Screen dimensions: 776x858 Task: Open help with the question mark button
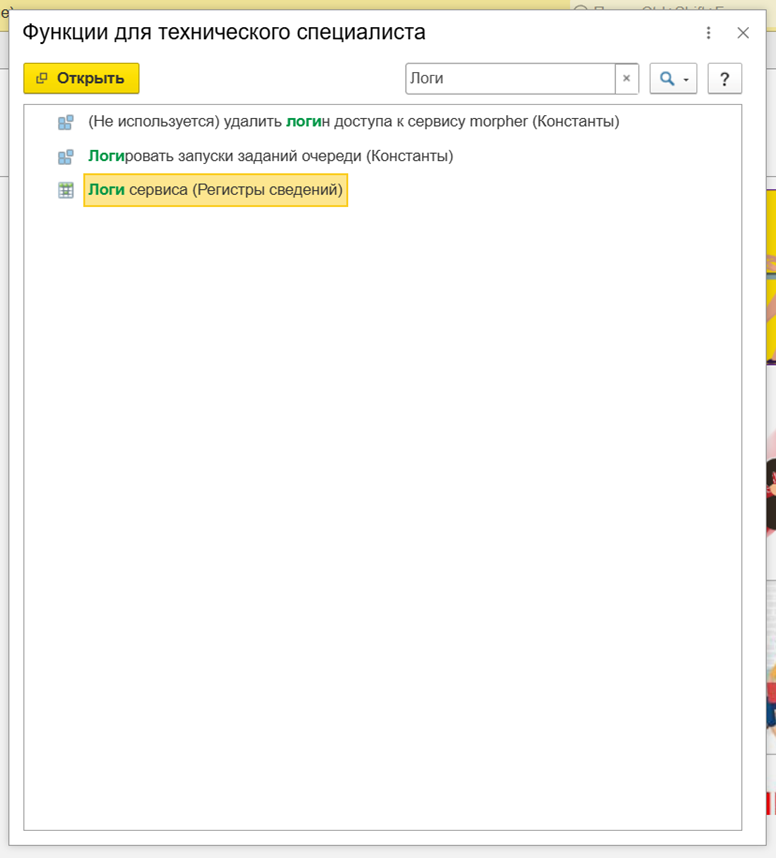pos(724,78)
